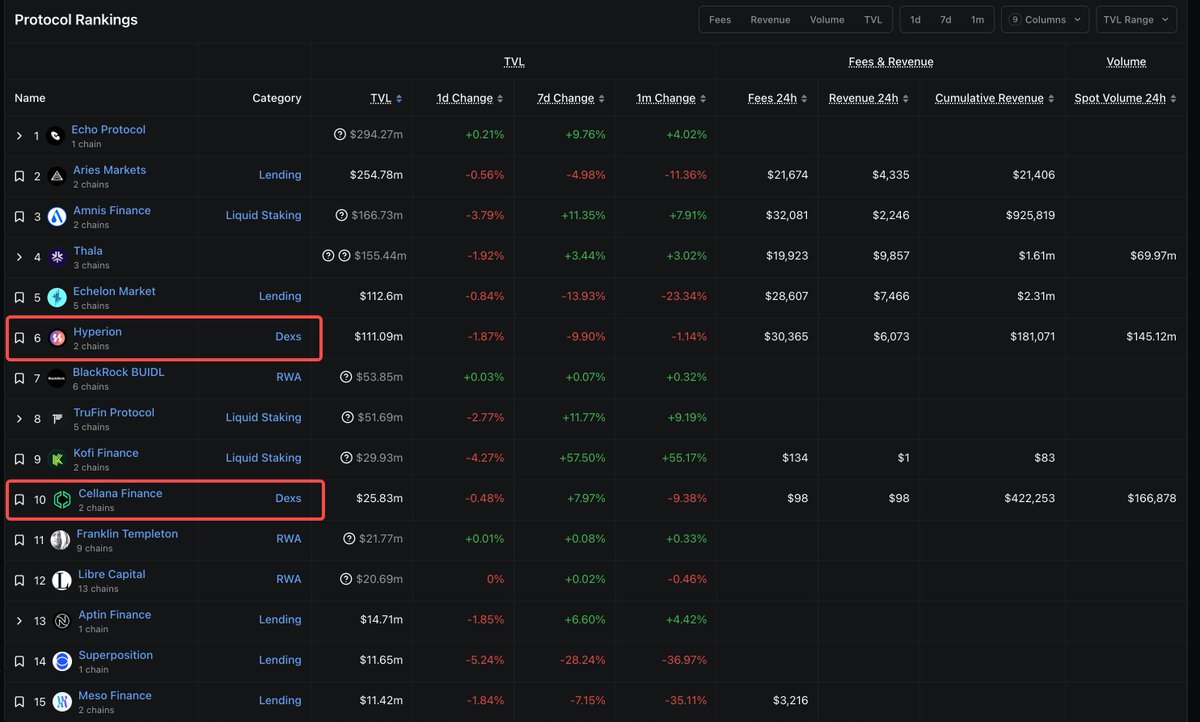Open Meso Finance link
The image size is (1200, 722).
pyautogui.click(x=115, y=695)
